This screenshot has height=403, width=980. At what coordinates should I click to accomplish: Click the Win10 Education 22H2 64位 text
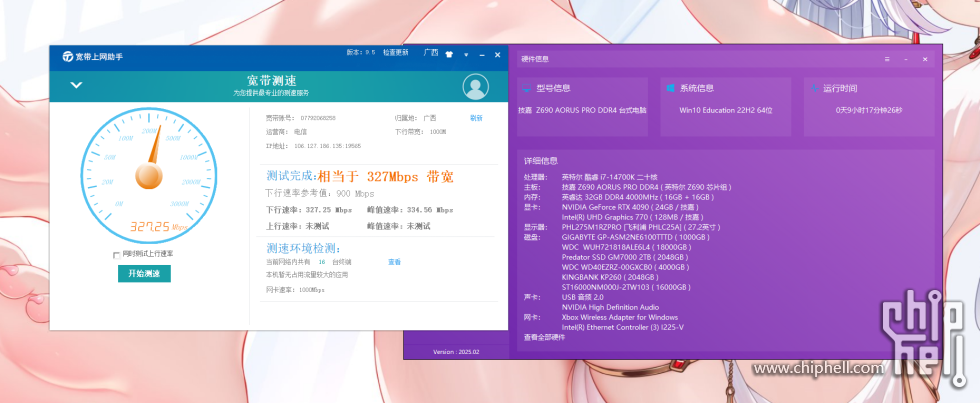[726, 111]
